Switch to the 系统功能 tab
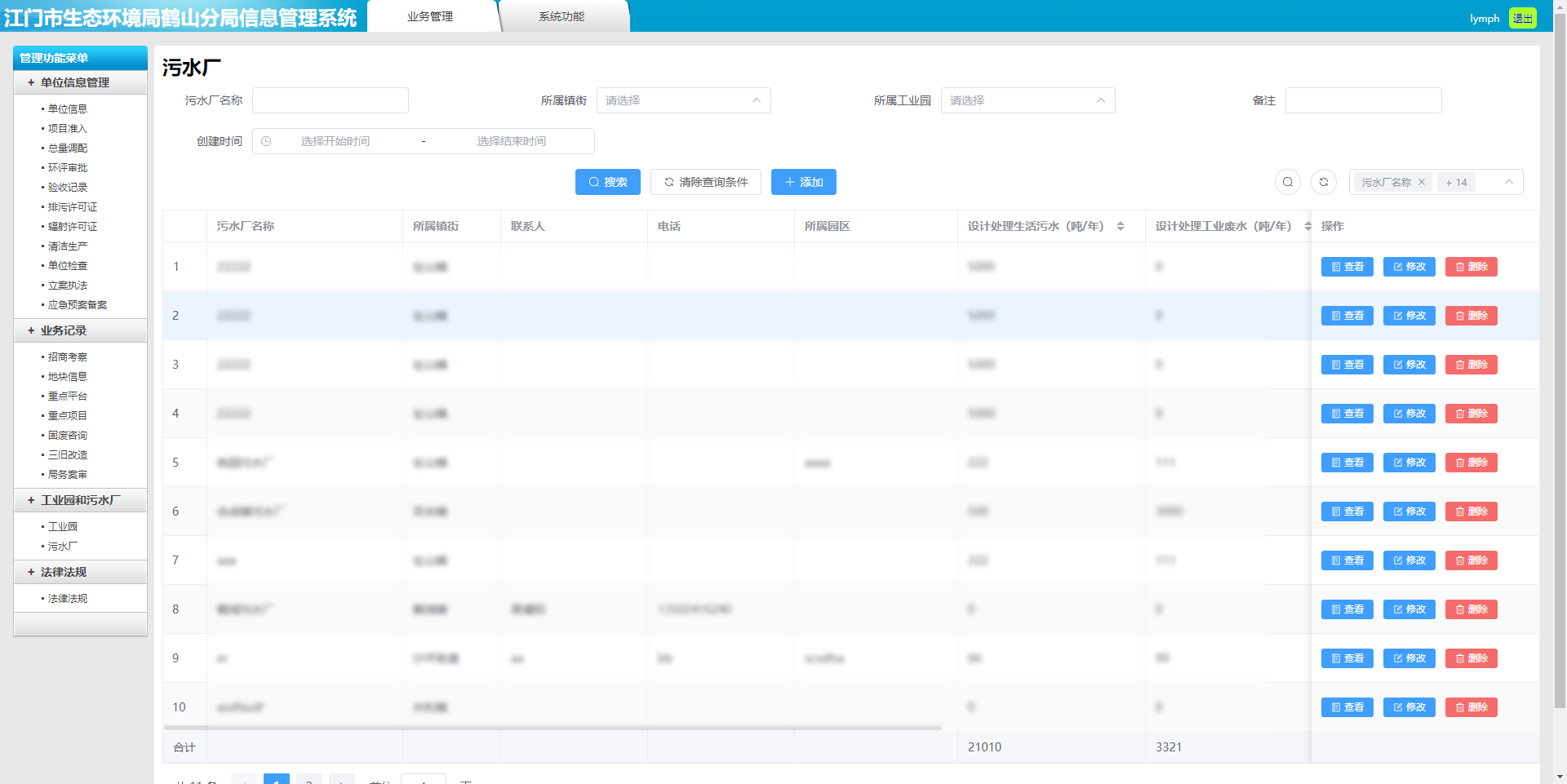This screenshot has height=784, width=1567. [x=562, y=16]
